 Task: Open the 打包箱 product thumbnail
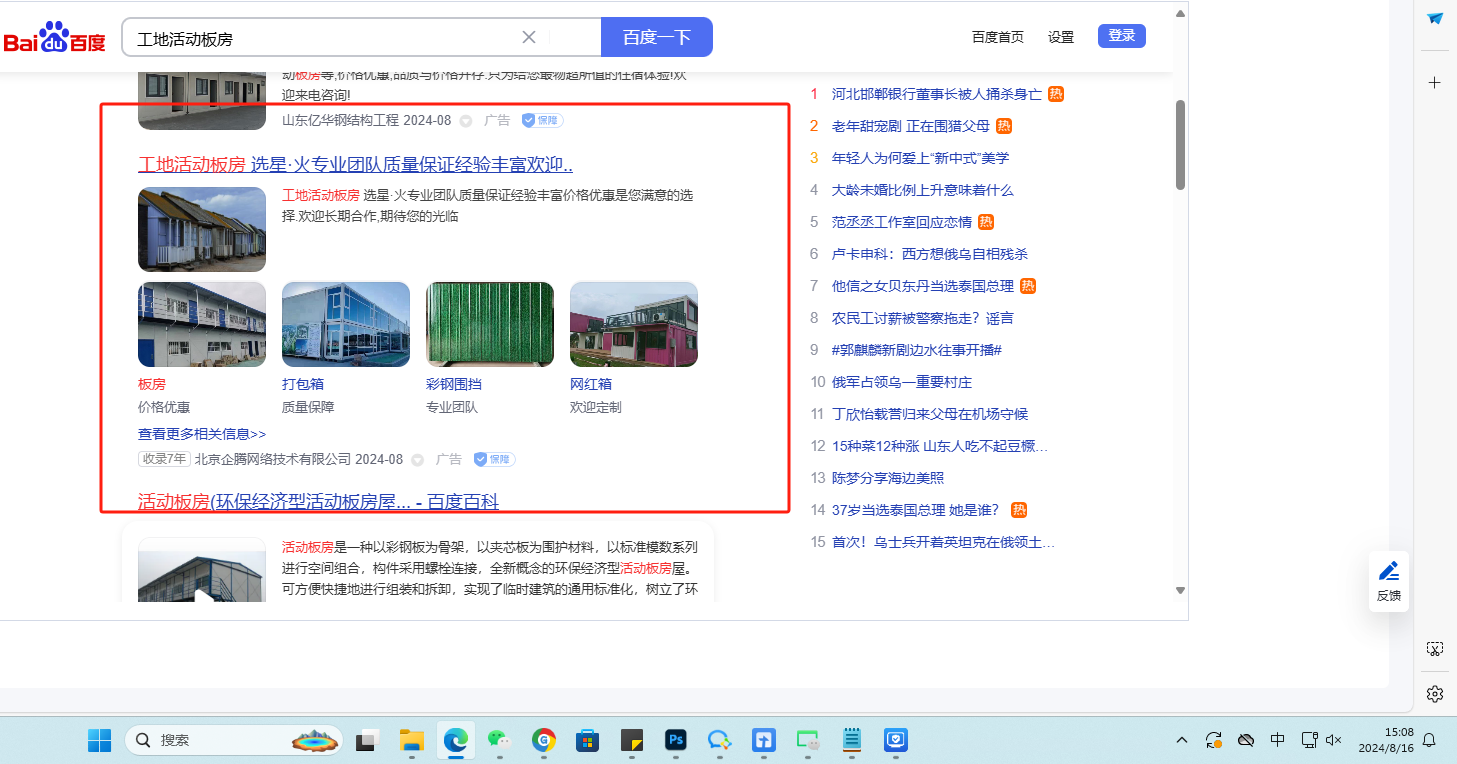(x=346, y=325)
